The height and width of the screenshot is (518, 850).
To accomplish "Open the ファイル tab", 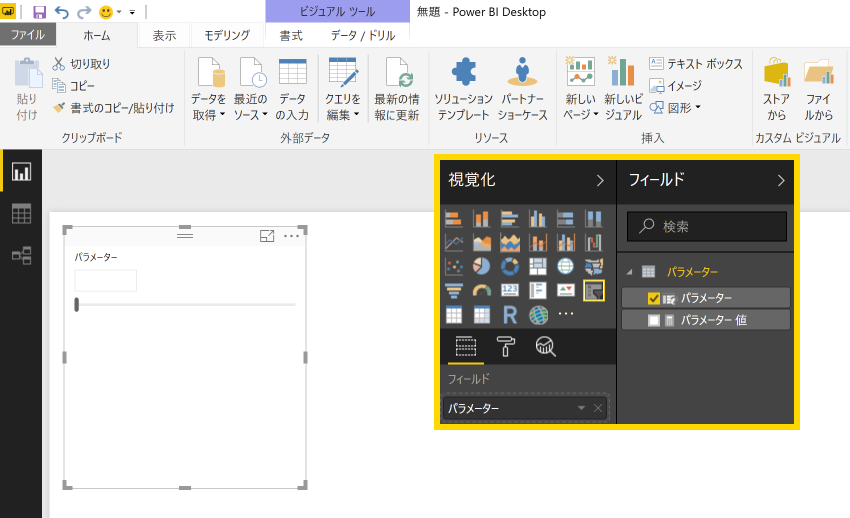I will tap(28, 35).
